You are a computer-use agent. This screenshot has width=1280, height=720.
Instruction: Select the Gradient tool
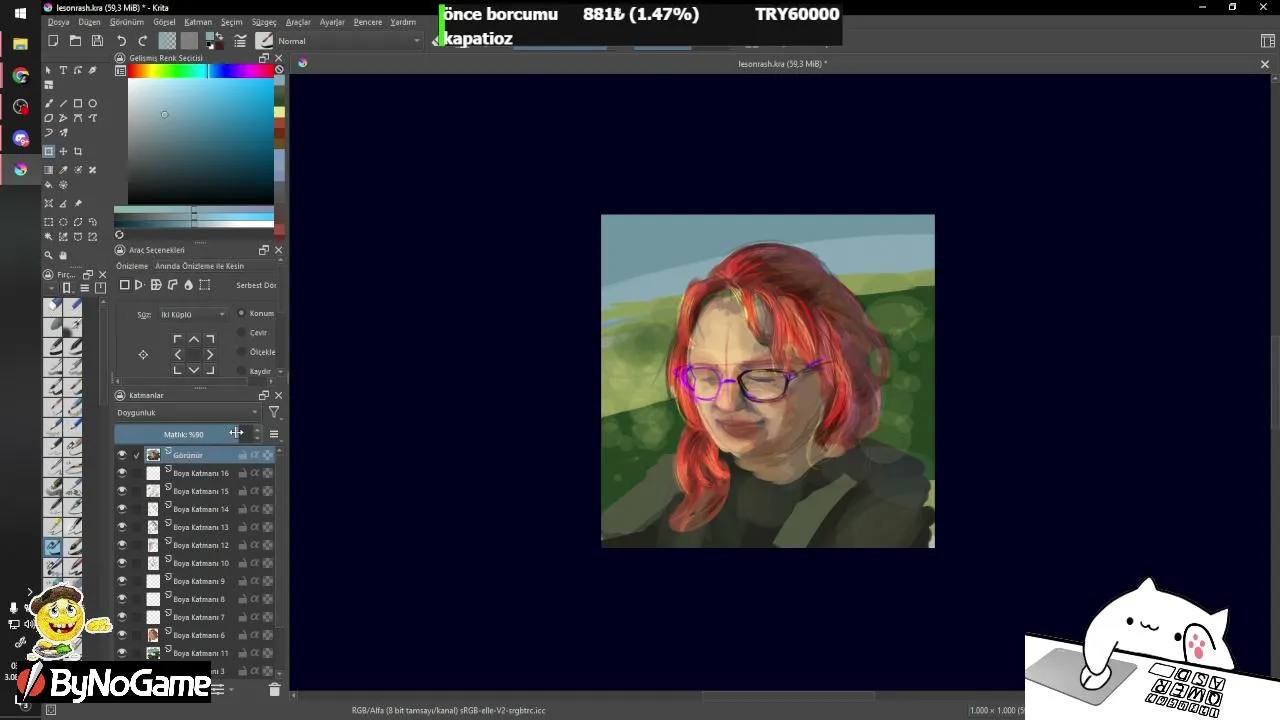tap(48, 170)
